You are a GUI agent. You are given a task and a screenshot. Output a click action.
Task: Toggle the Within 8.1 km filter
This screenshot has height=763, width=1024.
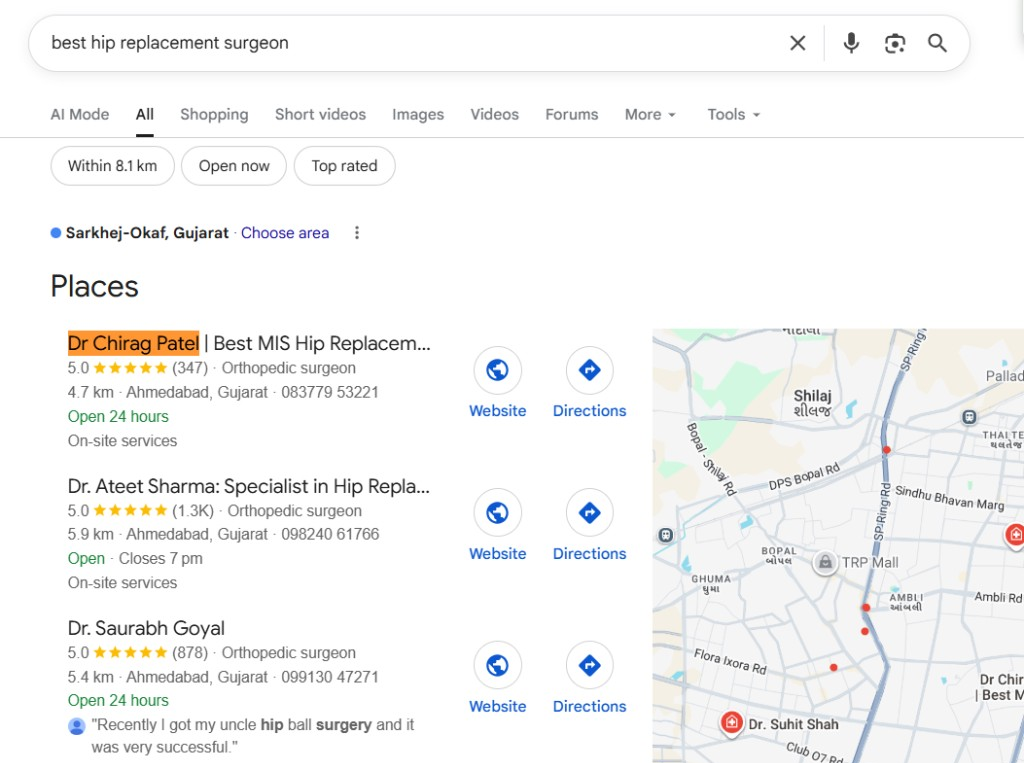pyautogui.click(x=112, y=166)
